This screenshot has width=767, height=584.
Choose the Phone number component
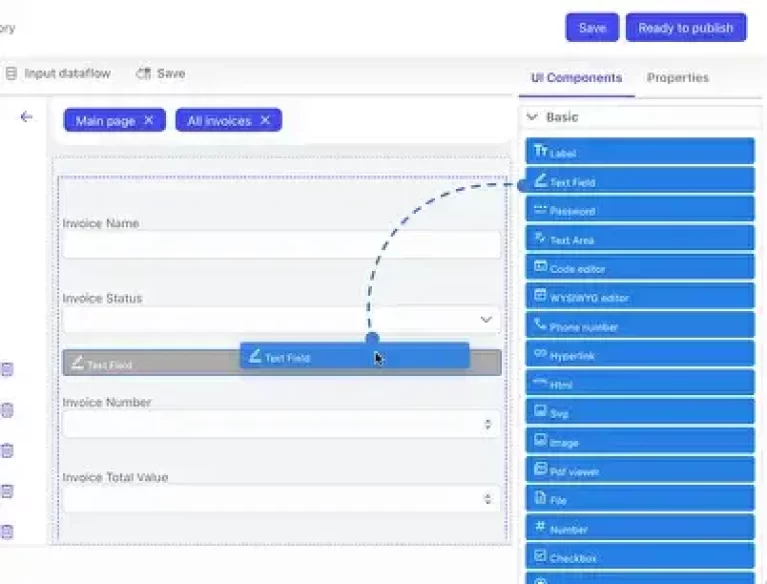pos(640,325)
